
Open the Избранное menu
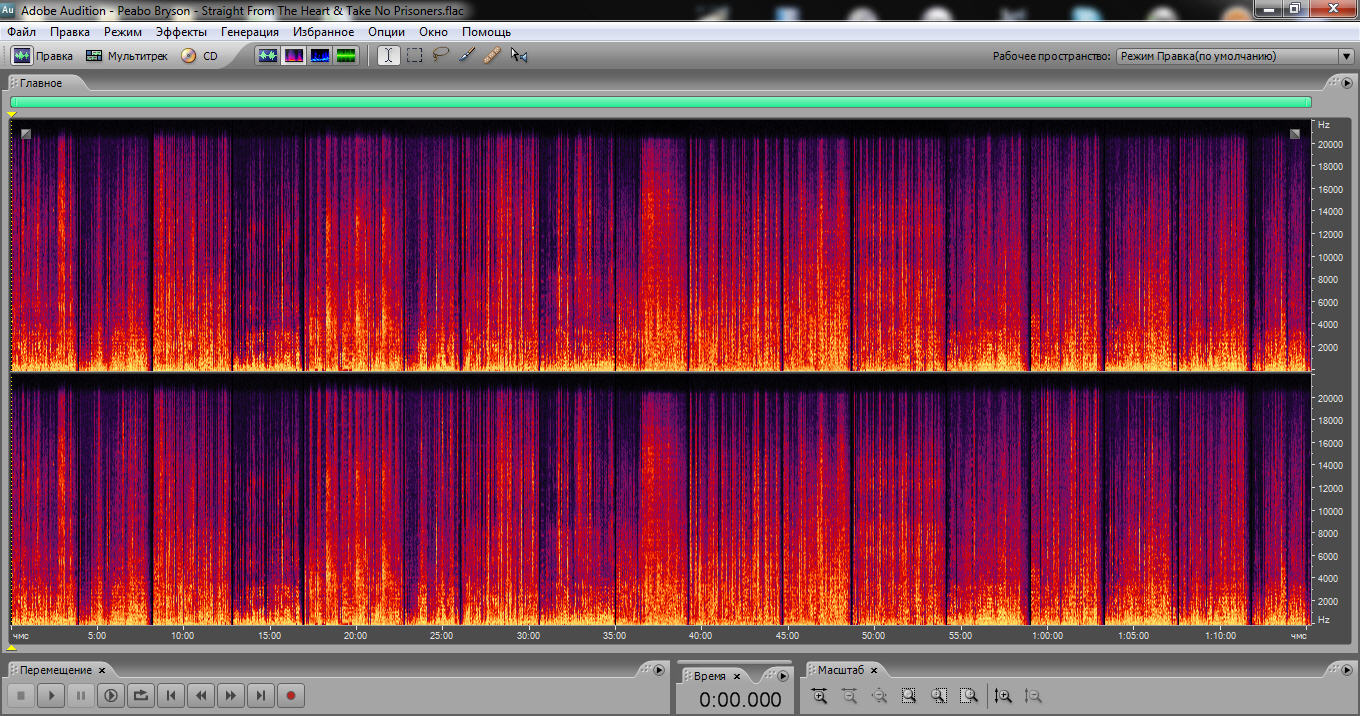pyautogui.click(x=323, y=32)
